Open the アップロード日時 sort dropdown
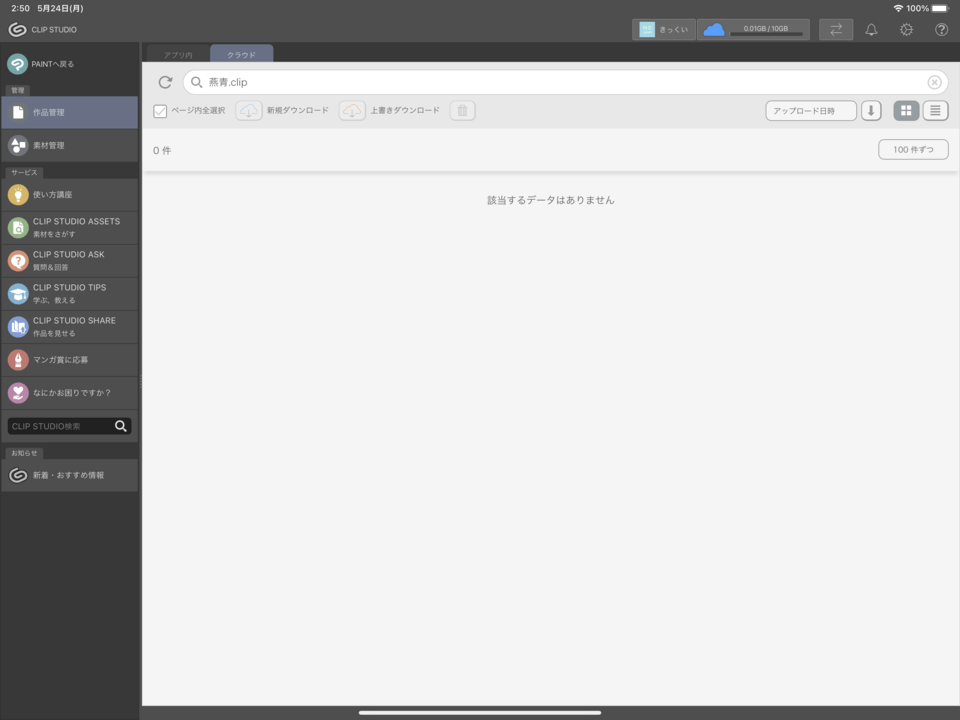Screen dimensions: 960x720 tap(808, 110)
